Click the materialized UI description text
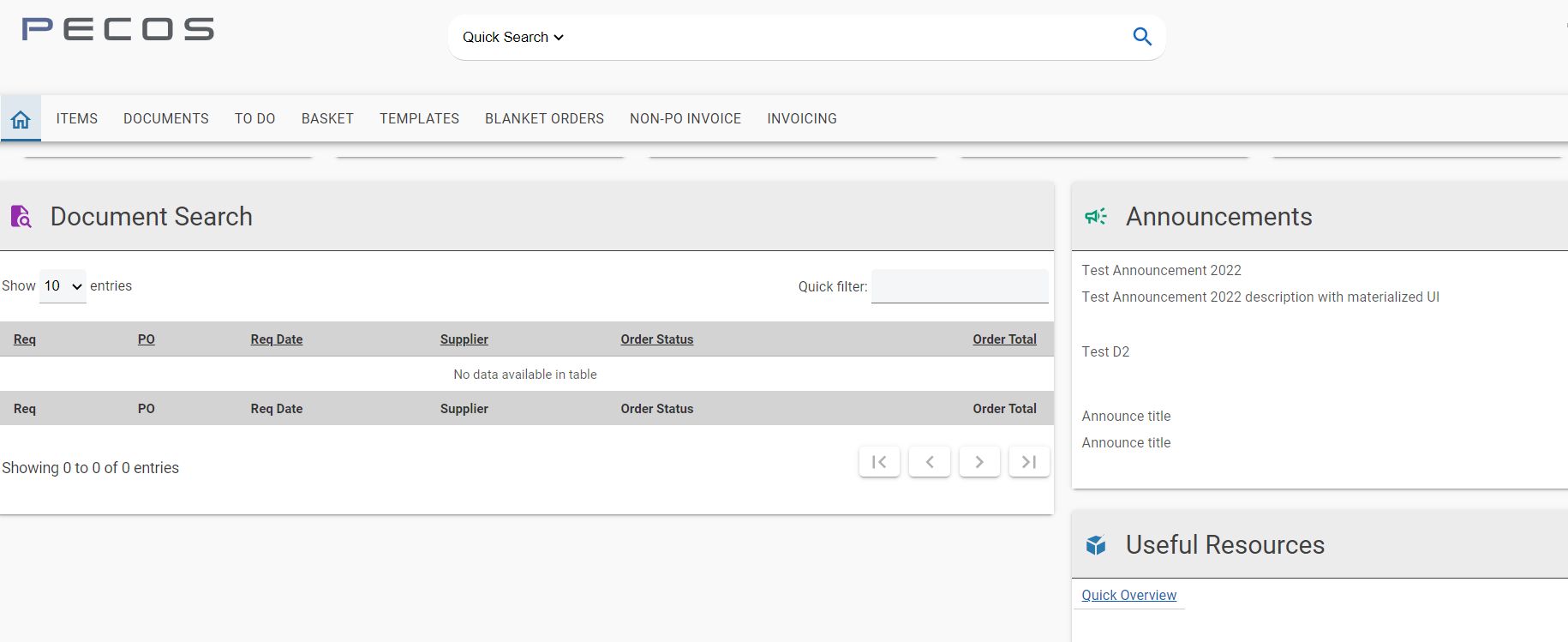 (1260, 297)
